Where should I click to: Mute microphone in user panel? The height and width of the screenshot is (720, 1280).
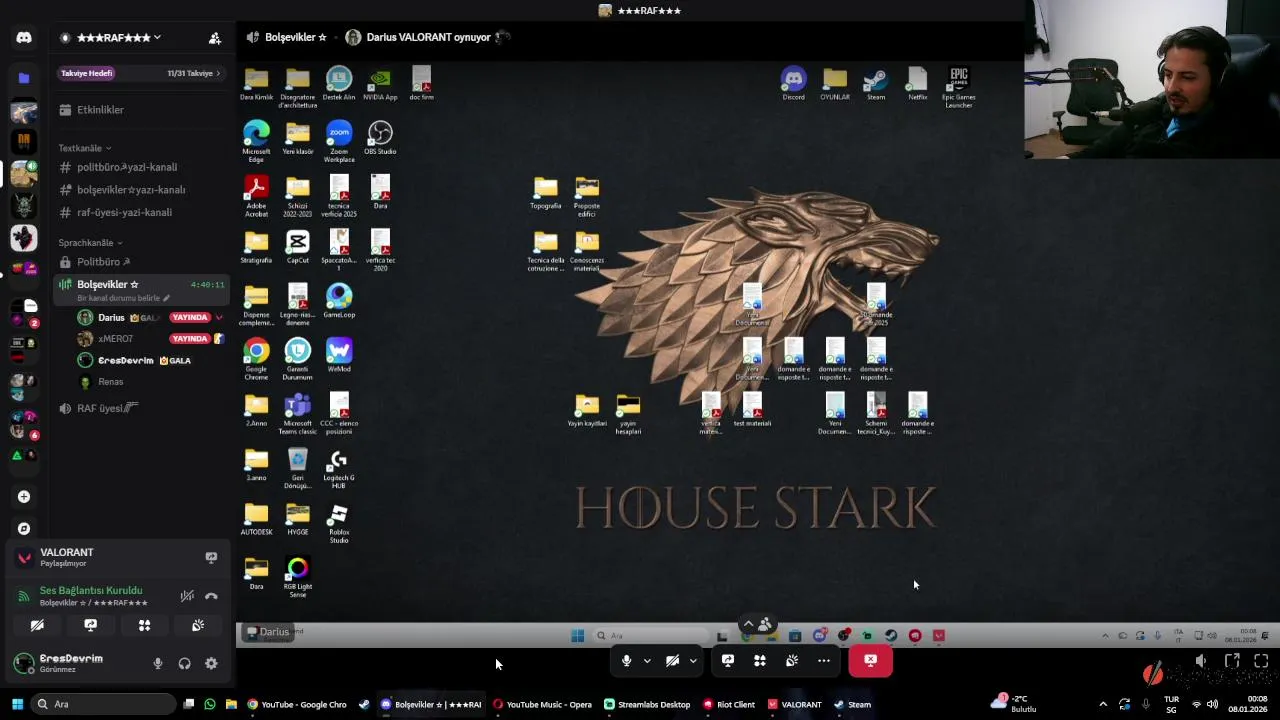point(157,663)
